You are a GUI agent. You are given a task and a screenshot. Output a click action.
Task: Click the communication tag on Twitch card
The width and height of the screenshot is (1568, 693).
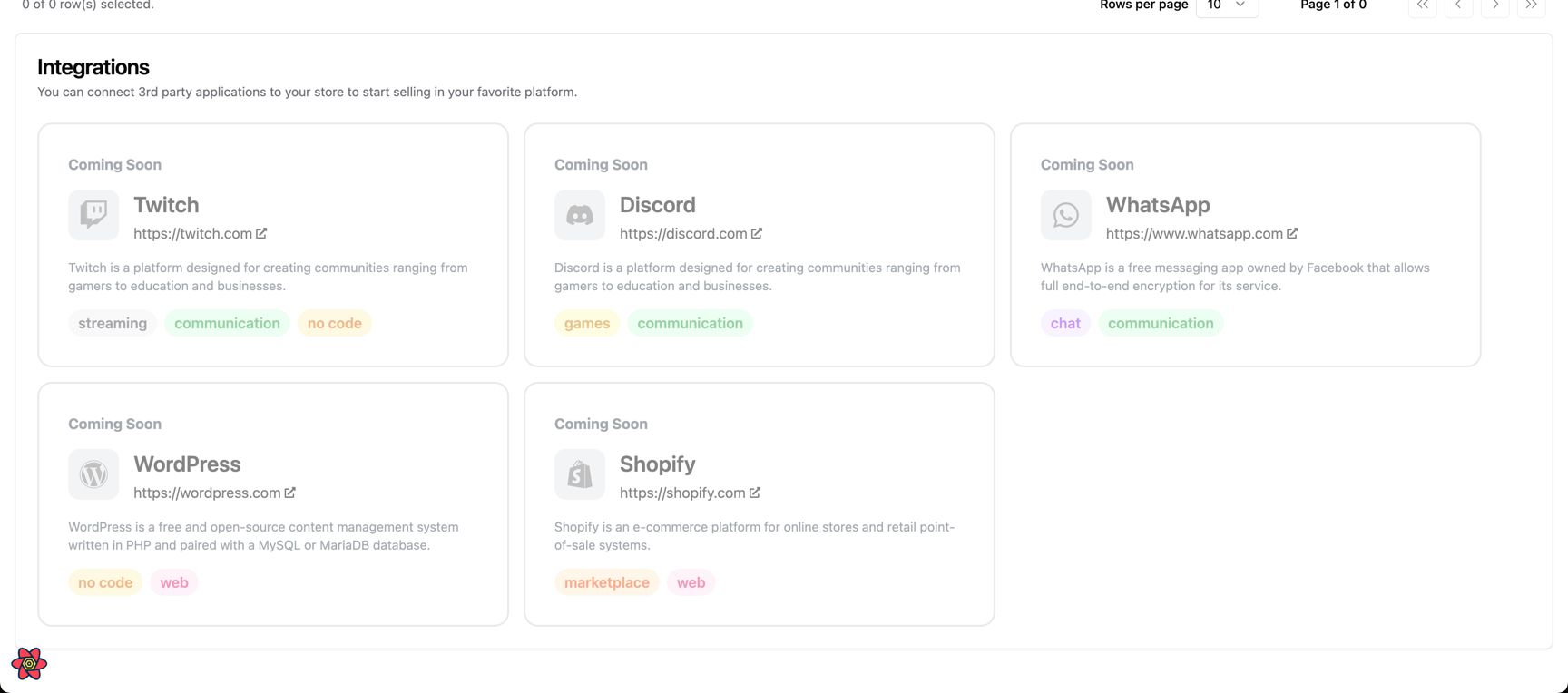click(227, 323)
